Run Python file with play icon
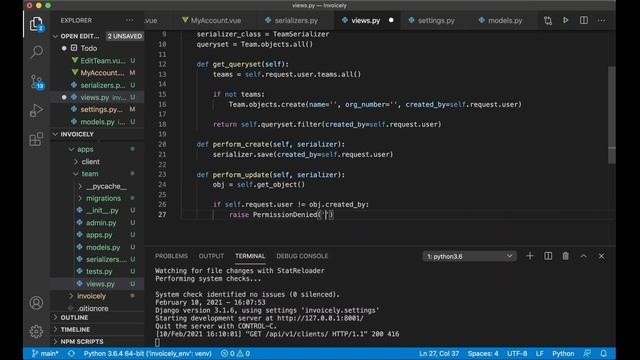The width and height of the screenshot is (640, 360). (x=566, y=20)
